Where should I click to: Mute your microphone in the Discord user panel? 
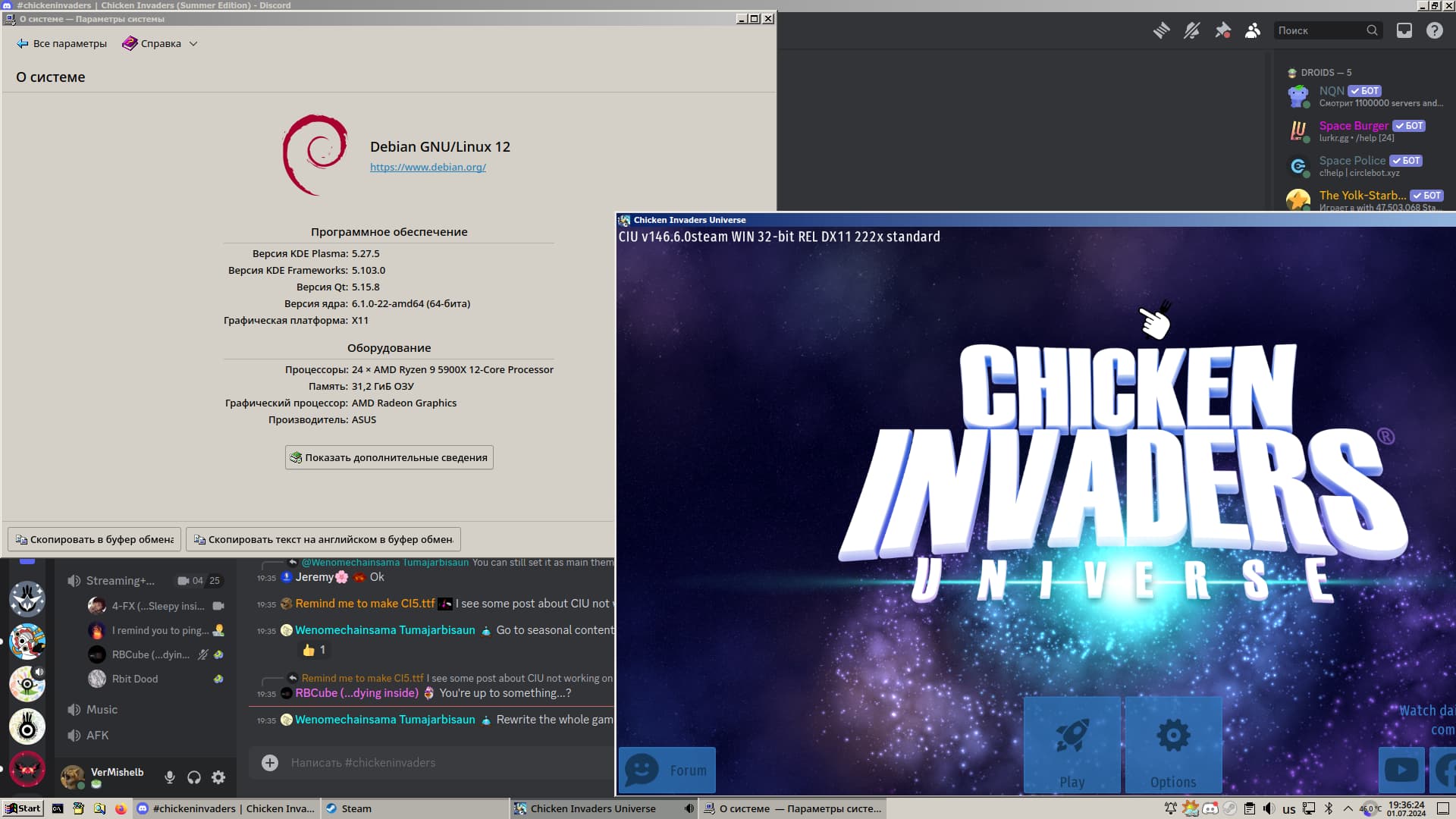coord(169,777)
